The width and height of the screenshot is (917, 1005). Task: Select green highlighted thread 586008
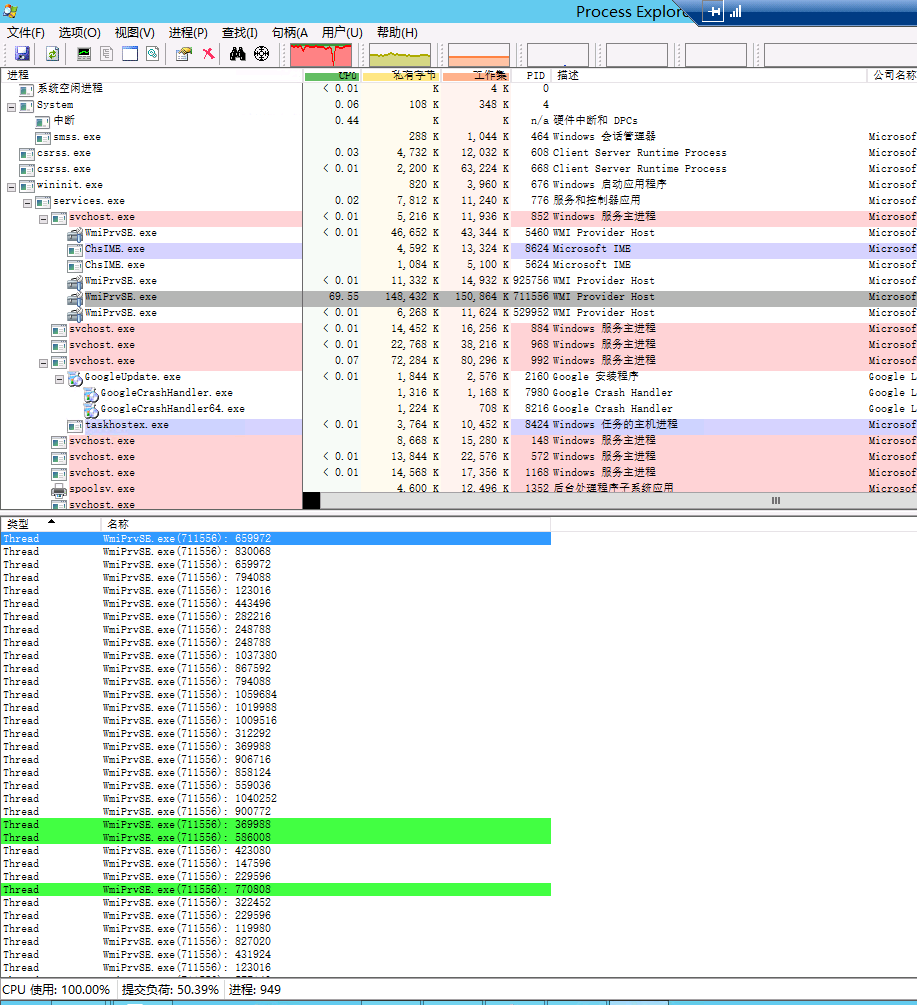(276, 838)
